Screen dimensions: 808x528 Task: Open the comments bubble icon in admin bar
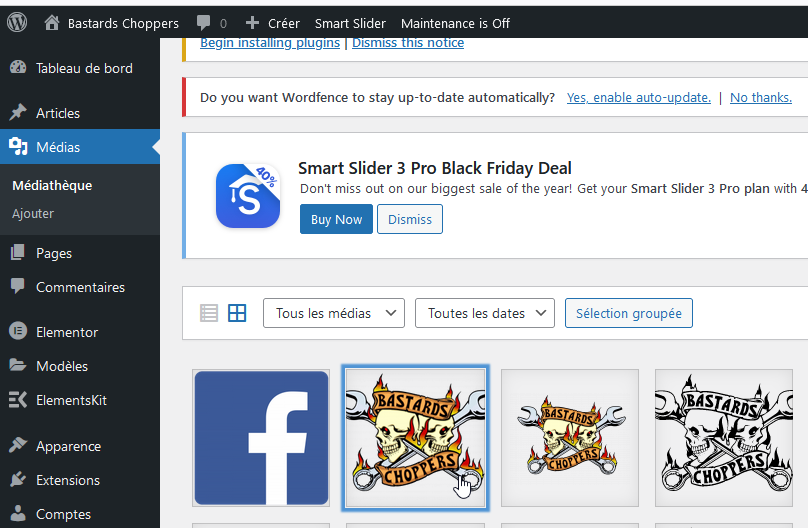(x=204, y=23)
